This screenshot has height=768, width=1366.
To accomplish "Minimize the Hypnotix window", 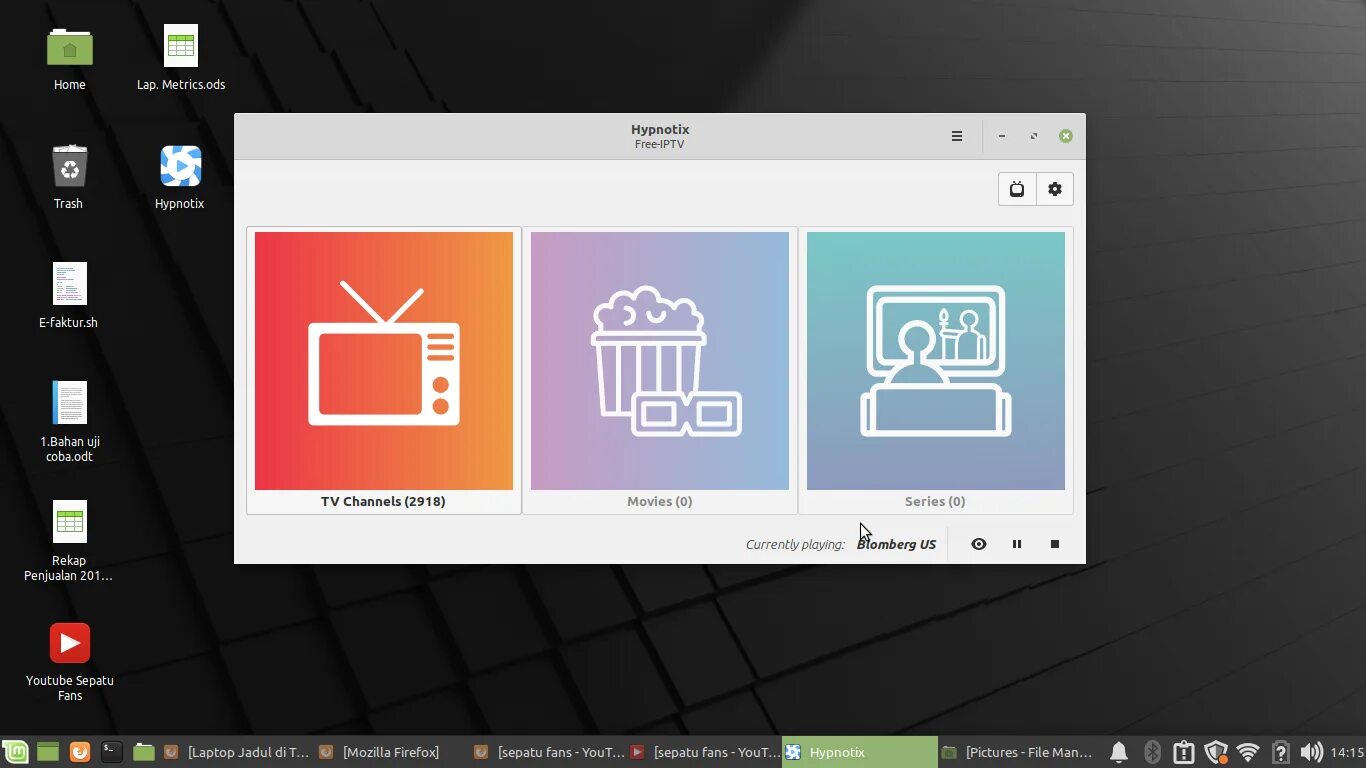I will (1002, 136).
